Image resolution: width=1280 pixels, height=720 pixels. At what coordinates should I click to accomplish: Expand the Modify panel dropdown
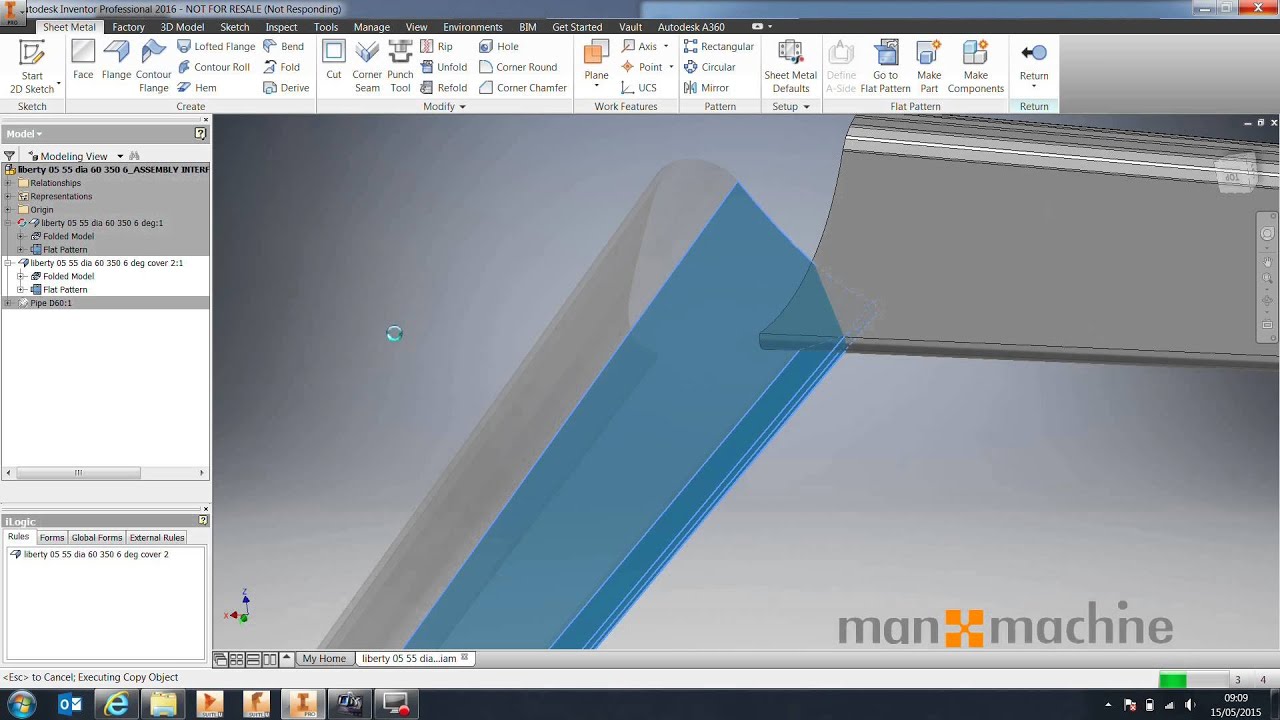point(462,107)
